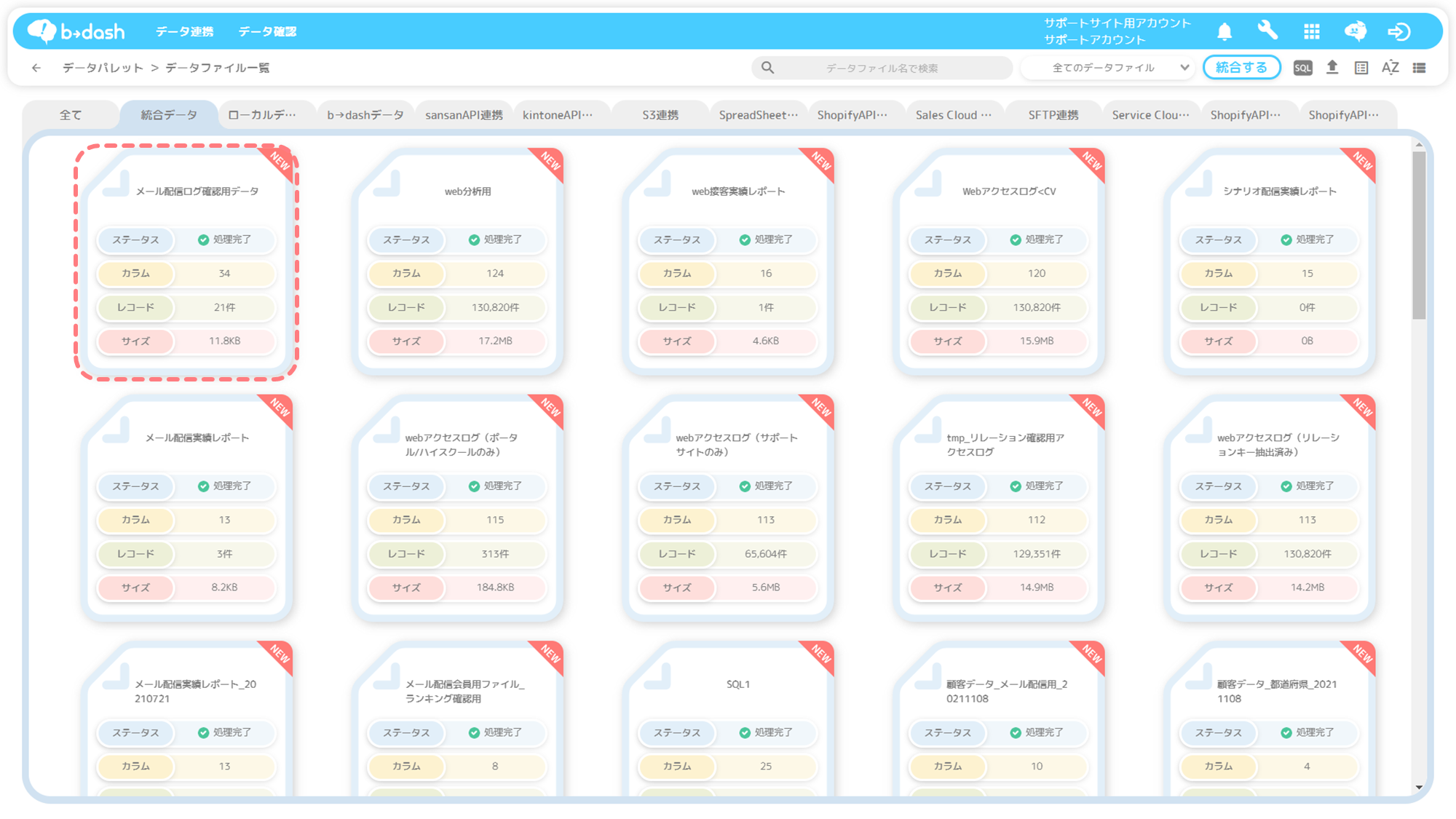Image resolution: width=1456 pixels, height=819 pixels.
Task: Open the メール配信実績レポート_20210721 card
Action: point(186,719)
